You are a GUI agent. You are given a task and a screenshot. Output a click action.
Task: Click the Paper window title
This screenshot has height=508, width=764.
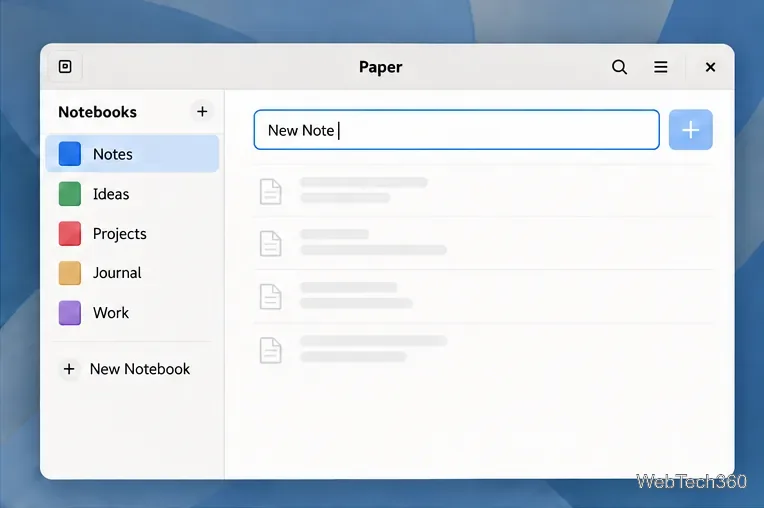[381, 67]
